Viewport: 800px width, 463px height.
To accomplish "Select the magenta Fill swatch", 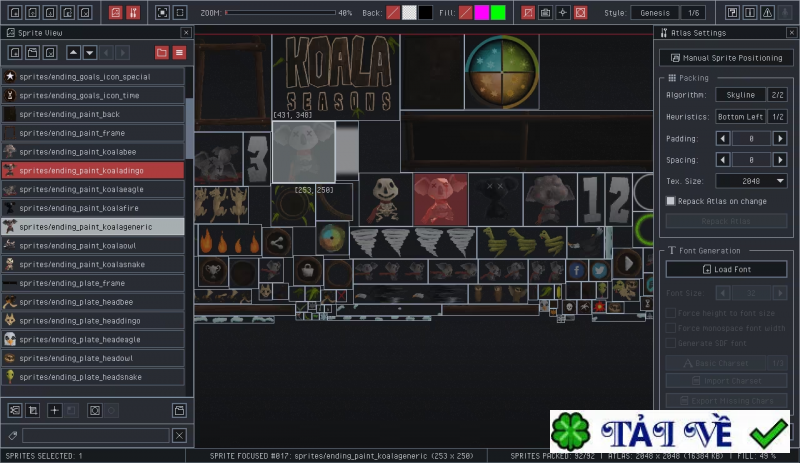I will point(482,13).
